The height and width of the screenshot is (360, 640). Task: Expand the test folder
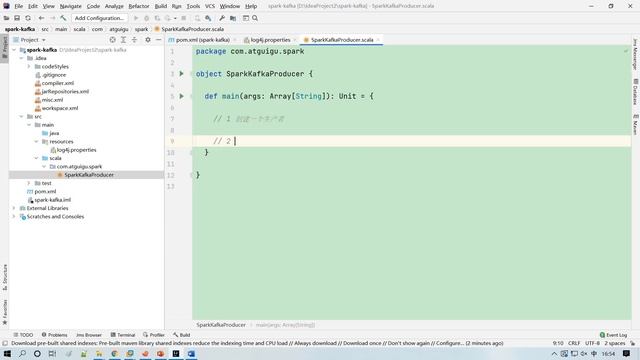29,183
